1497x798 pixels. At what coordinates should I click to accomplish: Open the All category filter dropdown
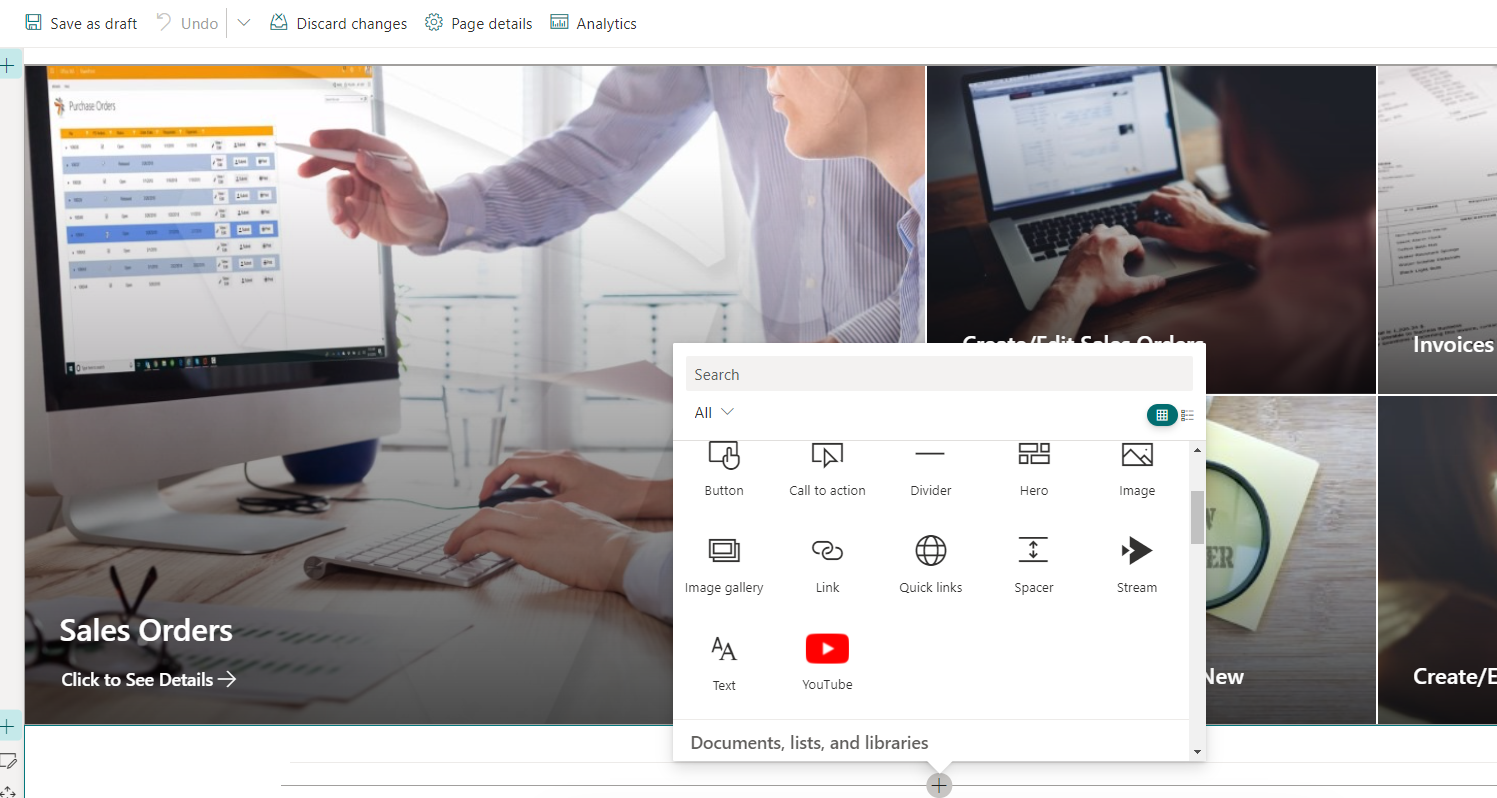pos(714,413)
